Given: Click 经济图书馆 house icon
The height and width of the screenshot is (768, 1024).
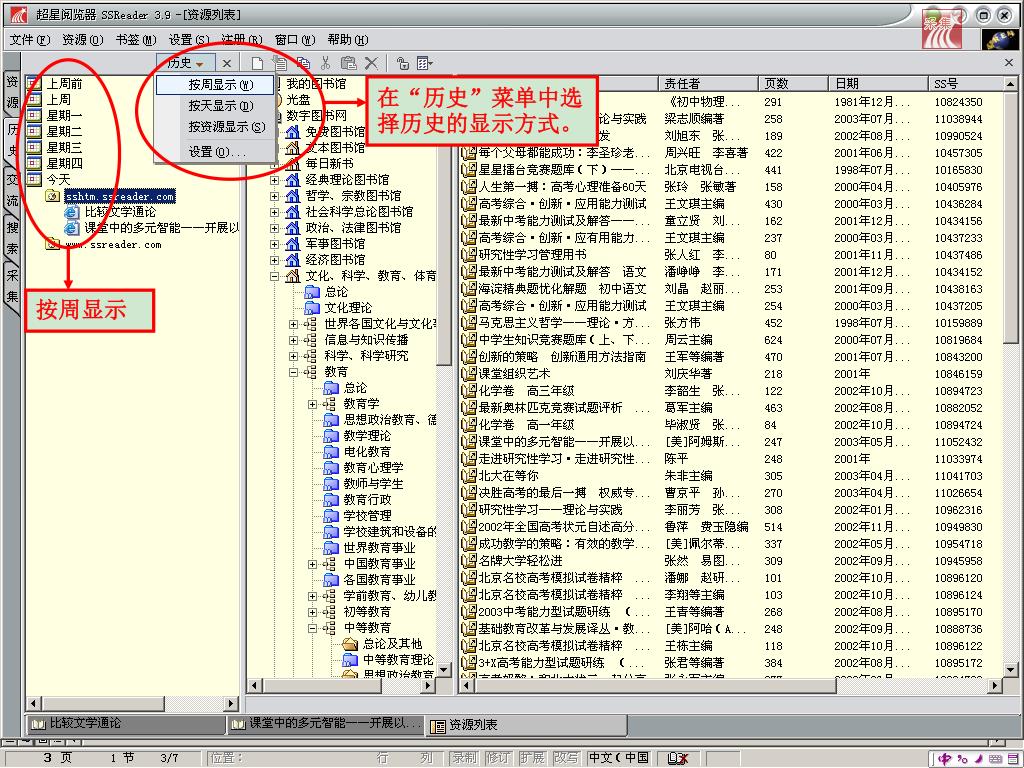Looking at the screenshot, I should tap(293, 259).
